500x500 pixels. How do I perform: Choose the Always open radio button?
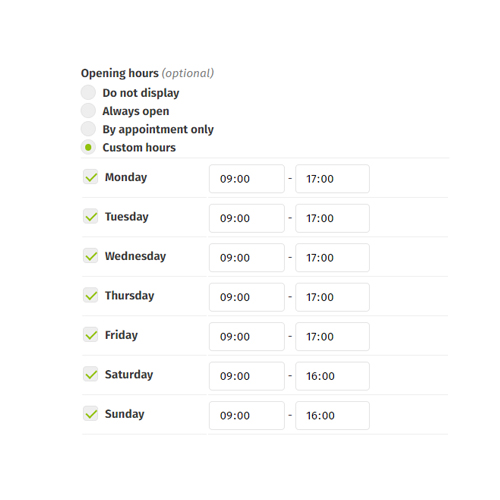click(x=88, y=111)
